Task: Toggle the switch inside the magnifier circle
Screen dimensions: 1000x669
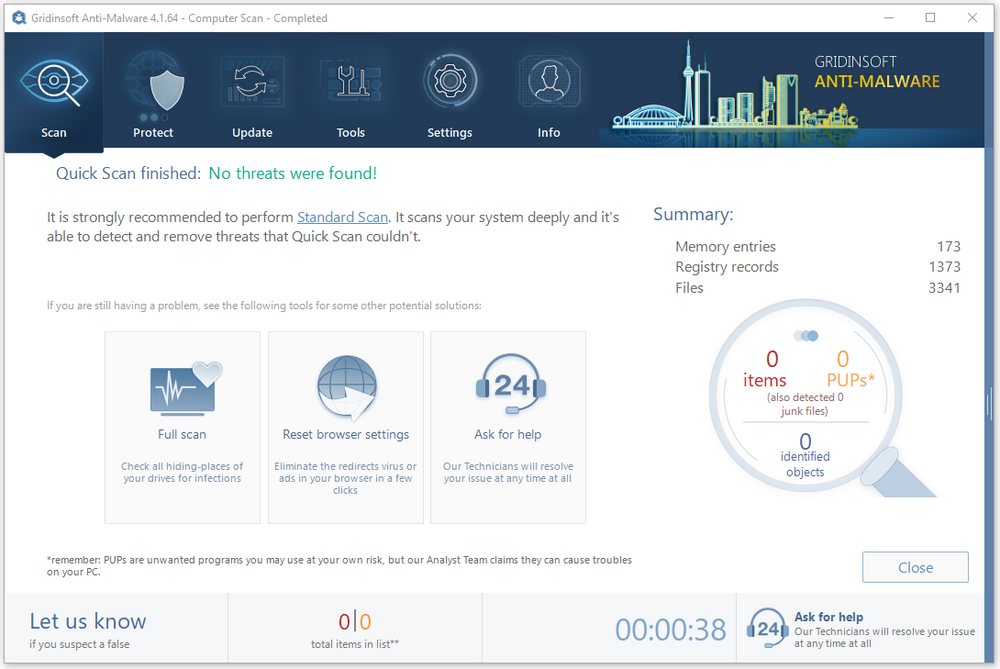Action: [x=806, y=335]
